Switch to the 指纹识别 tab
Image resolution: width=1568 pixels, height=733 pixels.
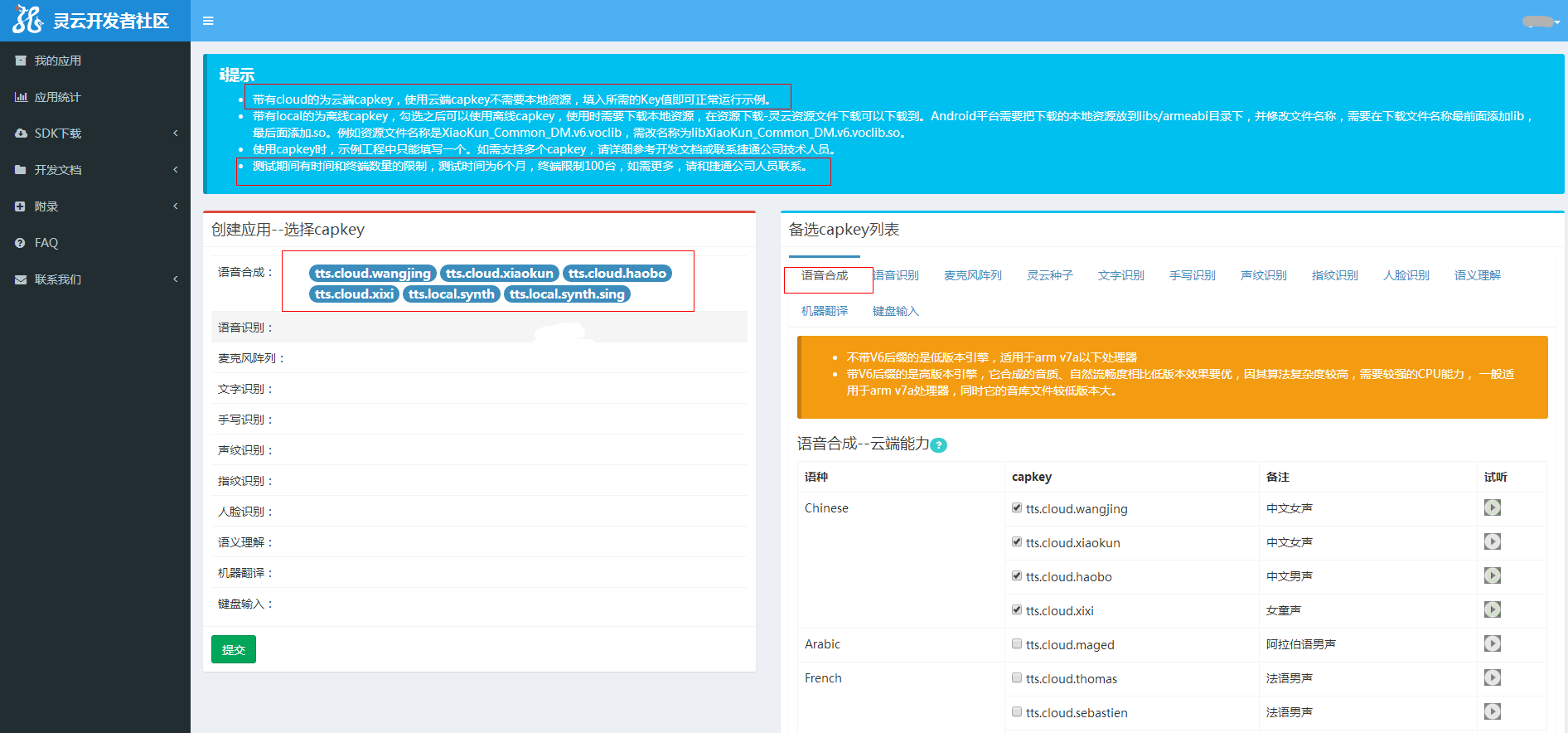click(1335, 275)
